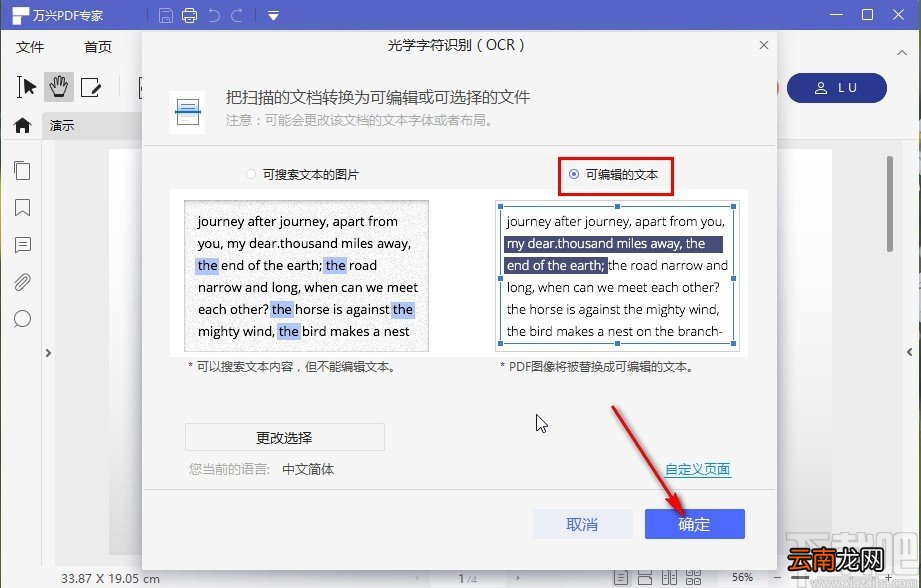The height and width of the screenshot is (588, 921).
Task: Click the page number 1/4 field
Action: coord(468,579)
